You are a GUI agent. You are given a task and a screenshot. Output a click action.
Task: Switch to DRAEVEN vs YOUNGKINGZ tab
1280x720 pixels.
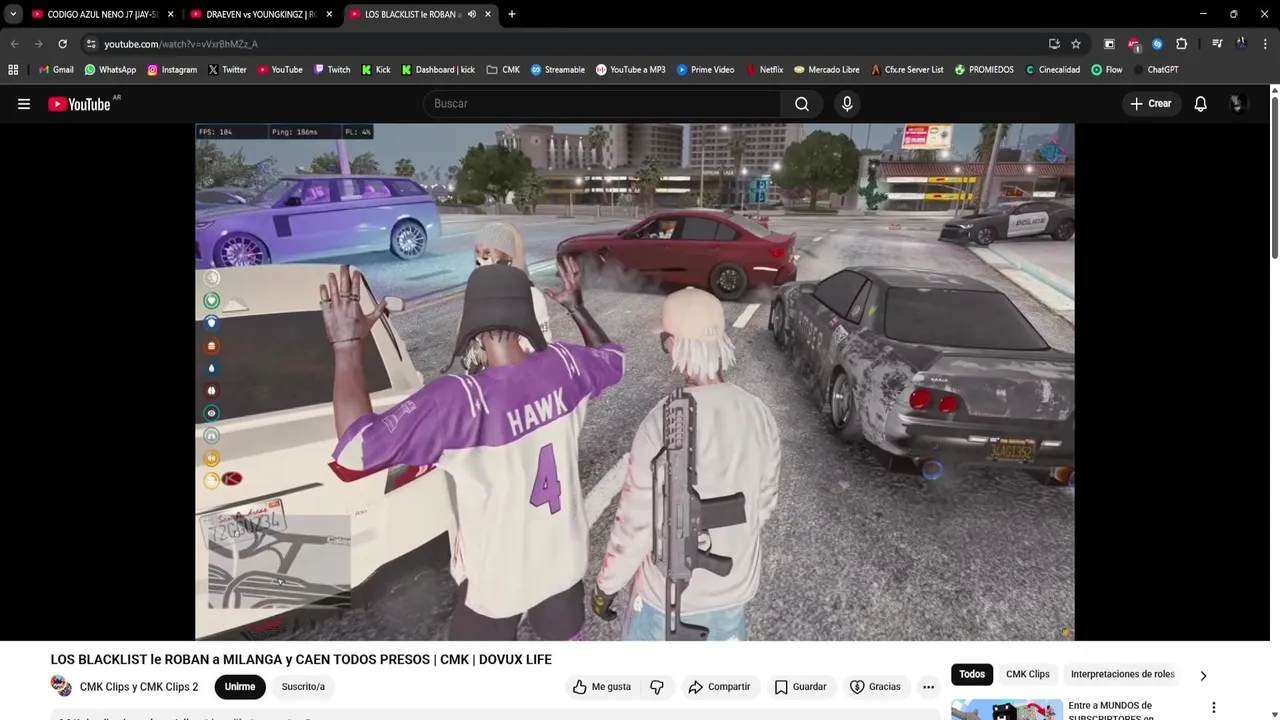pyautogui.click(x=261, y=14)
